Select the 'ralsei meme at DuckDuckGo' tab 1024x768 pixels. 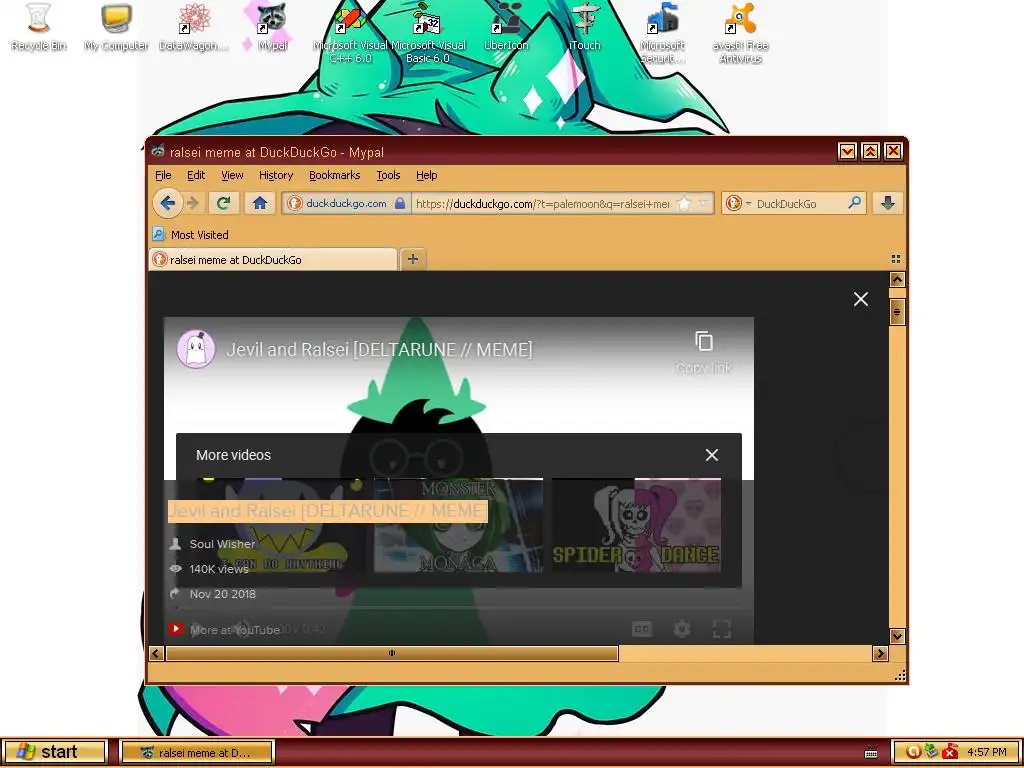[x=273, y=259]
